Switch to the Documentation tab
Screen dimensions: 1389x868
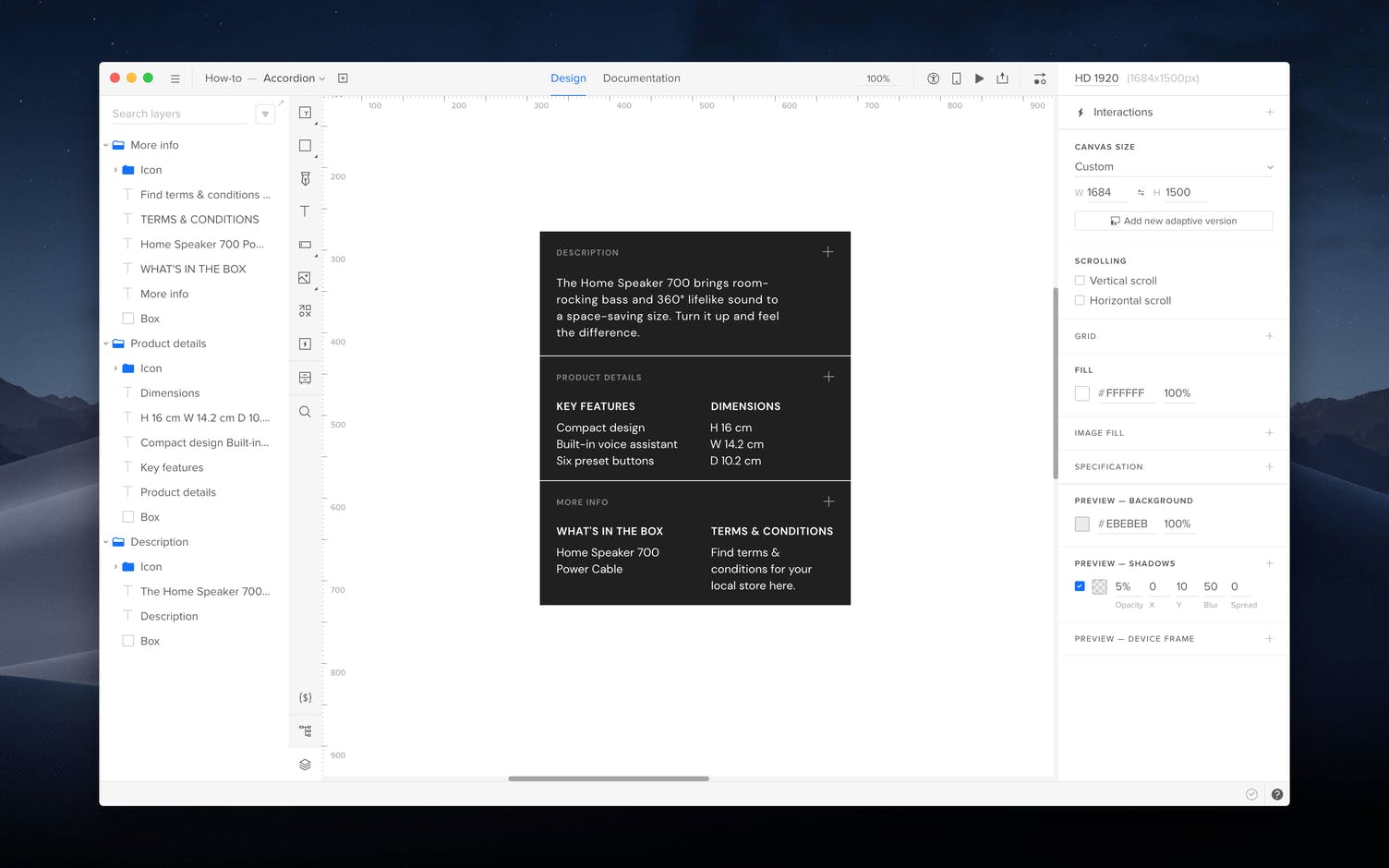(641, 78)
